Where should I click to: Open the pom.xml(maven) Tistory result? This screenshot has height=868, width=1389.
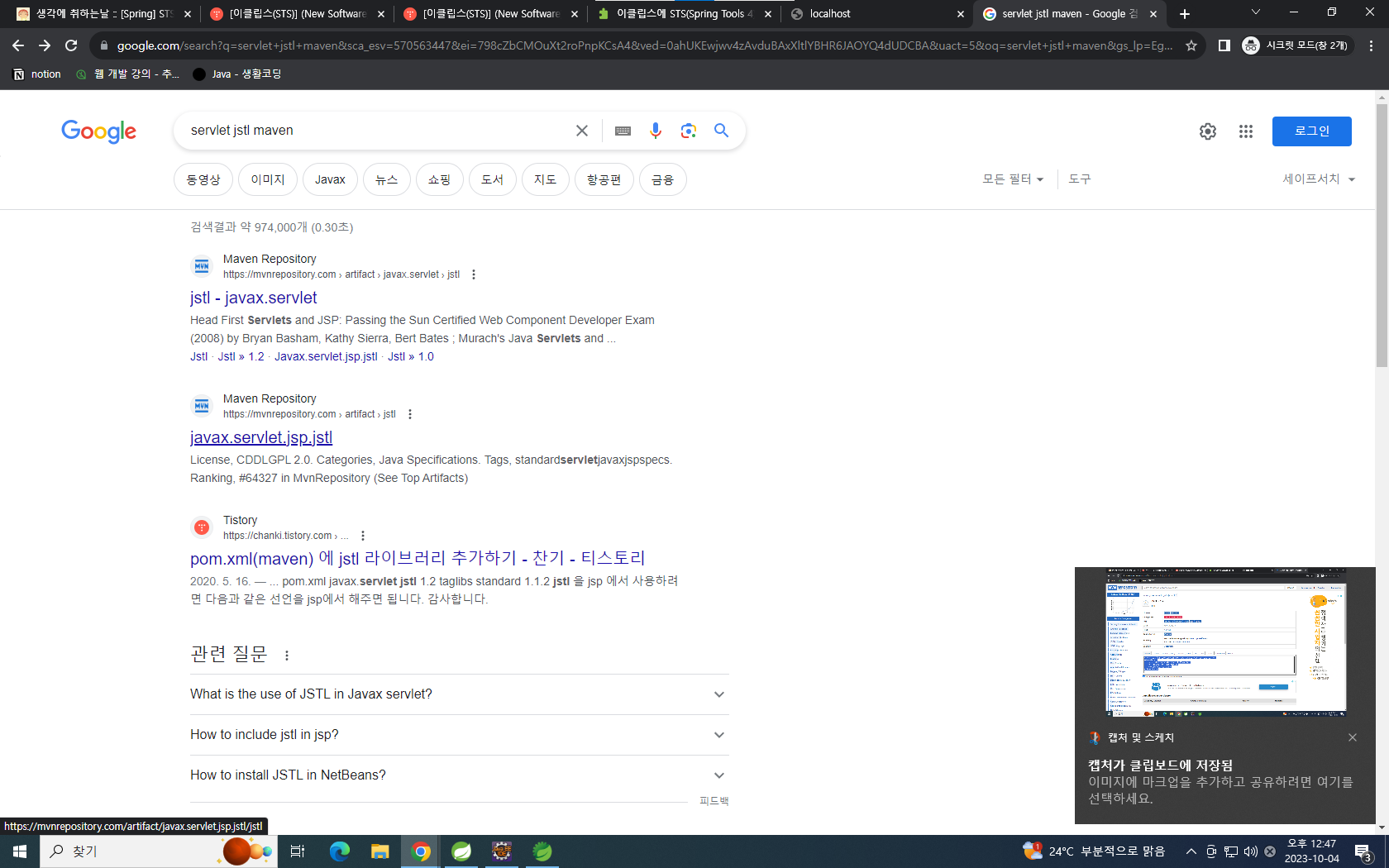418,559
